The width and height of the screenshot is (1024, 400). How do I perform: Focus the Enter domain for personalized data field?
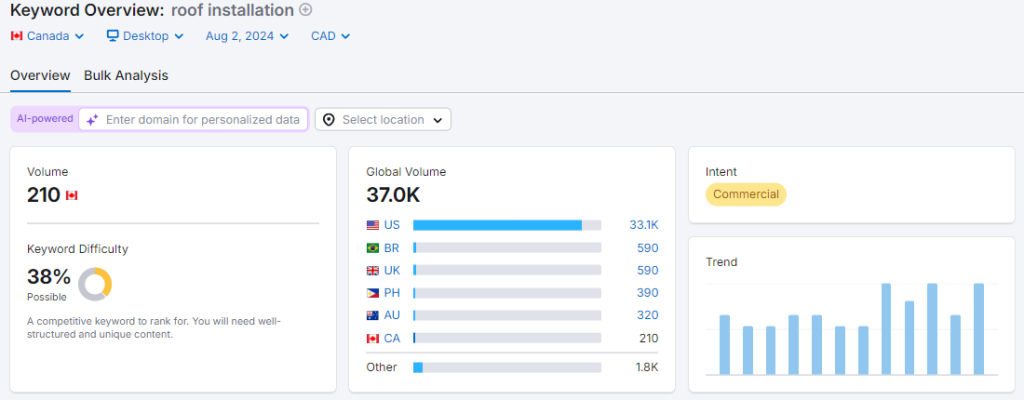coord(202,120)
